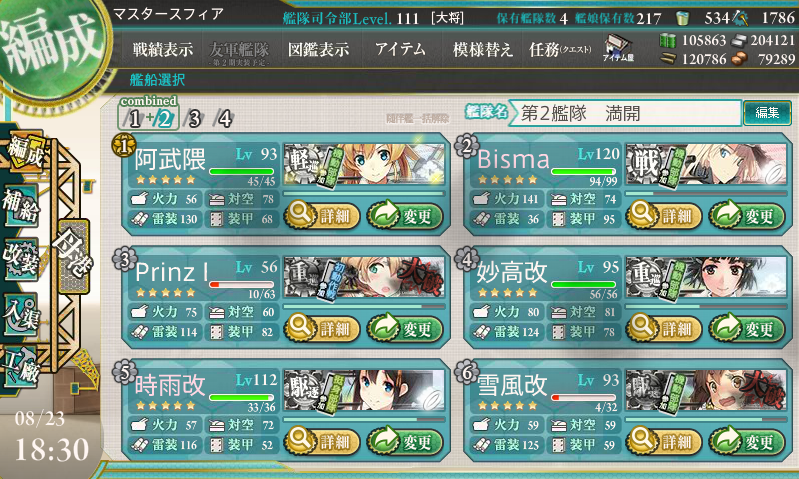Return to 母港 home port icon
Screen dimensions: 799x479
(x=74, y=257)
